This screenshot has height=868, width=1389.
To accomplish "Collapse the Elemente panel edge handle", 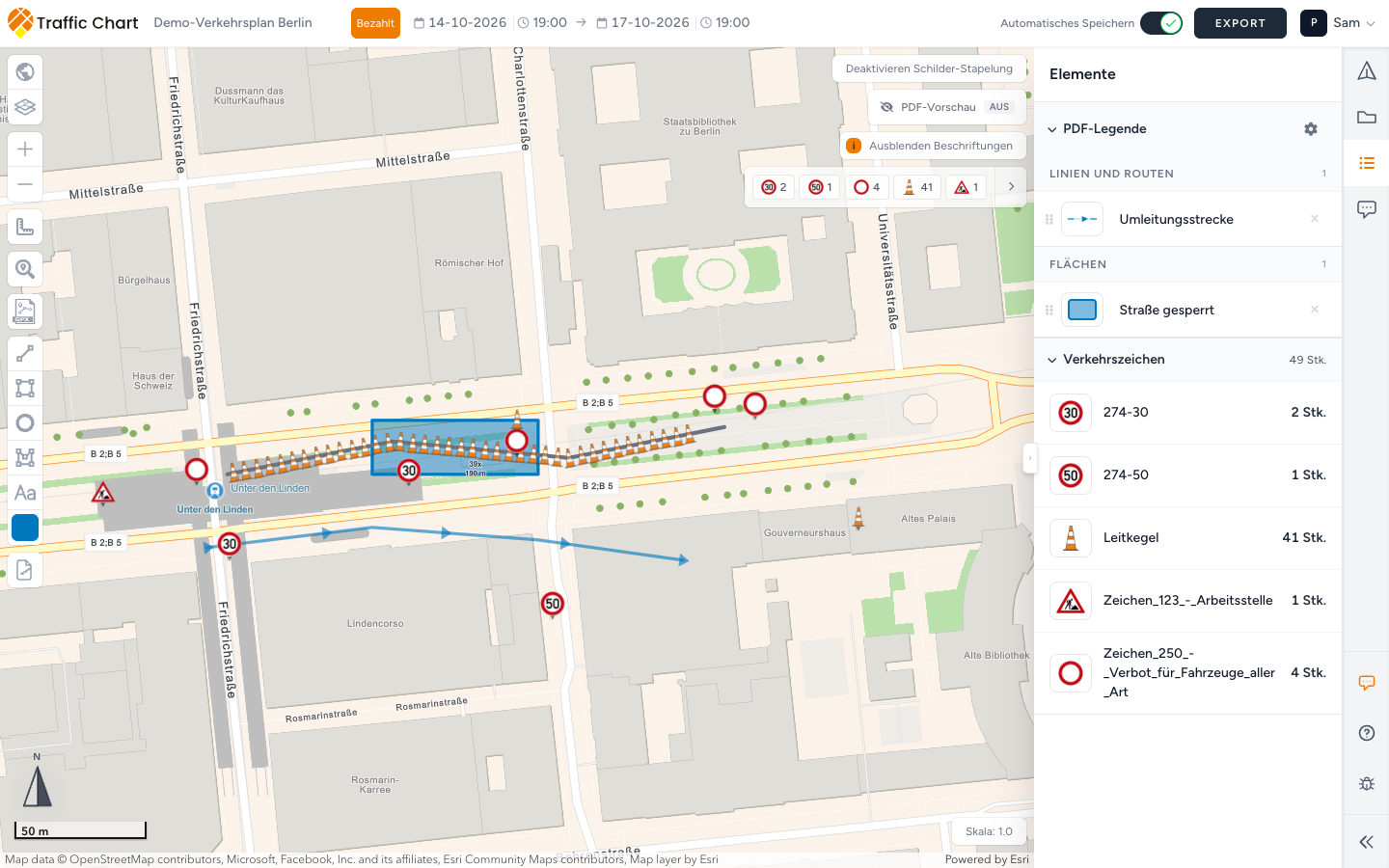I will point(1029,458).
